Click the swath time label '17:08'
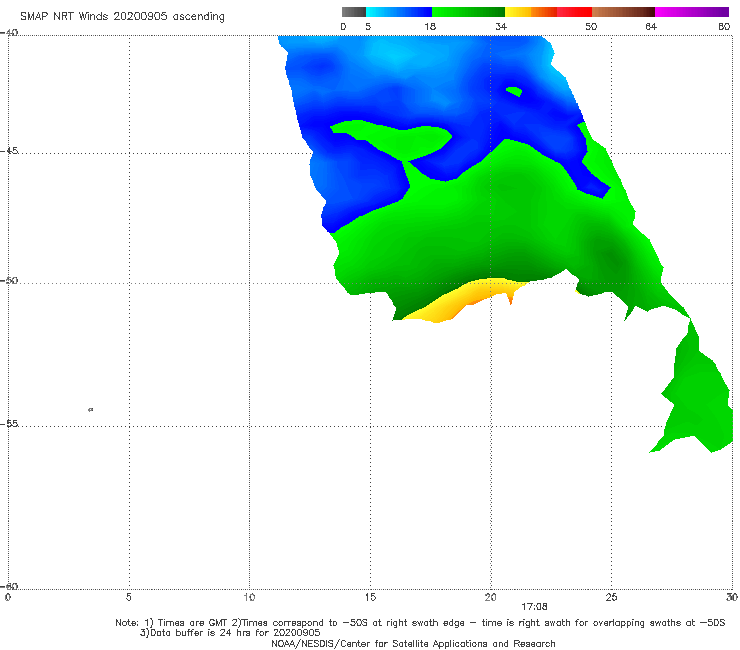 click(534, 607)
